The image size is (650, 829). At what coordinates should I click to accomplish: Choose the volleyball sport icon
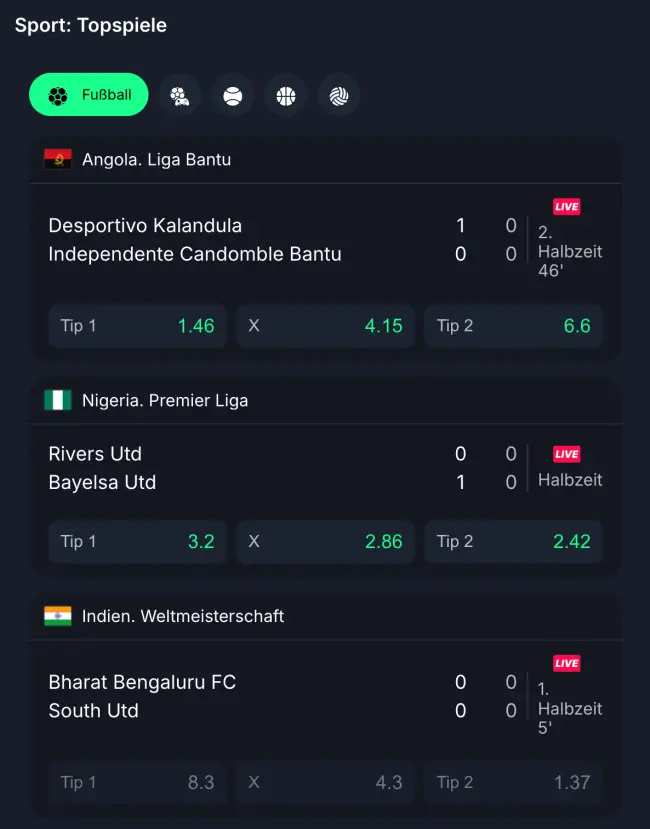click(x=338, y=95)
